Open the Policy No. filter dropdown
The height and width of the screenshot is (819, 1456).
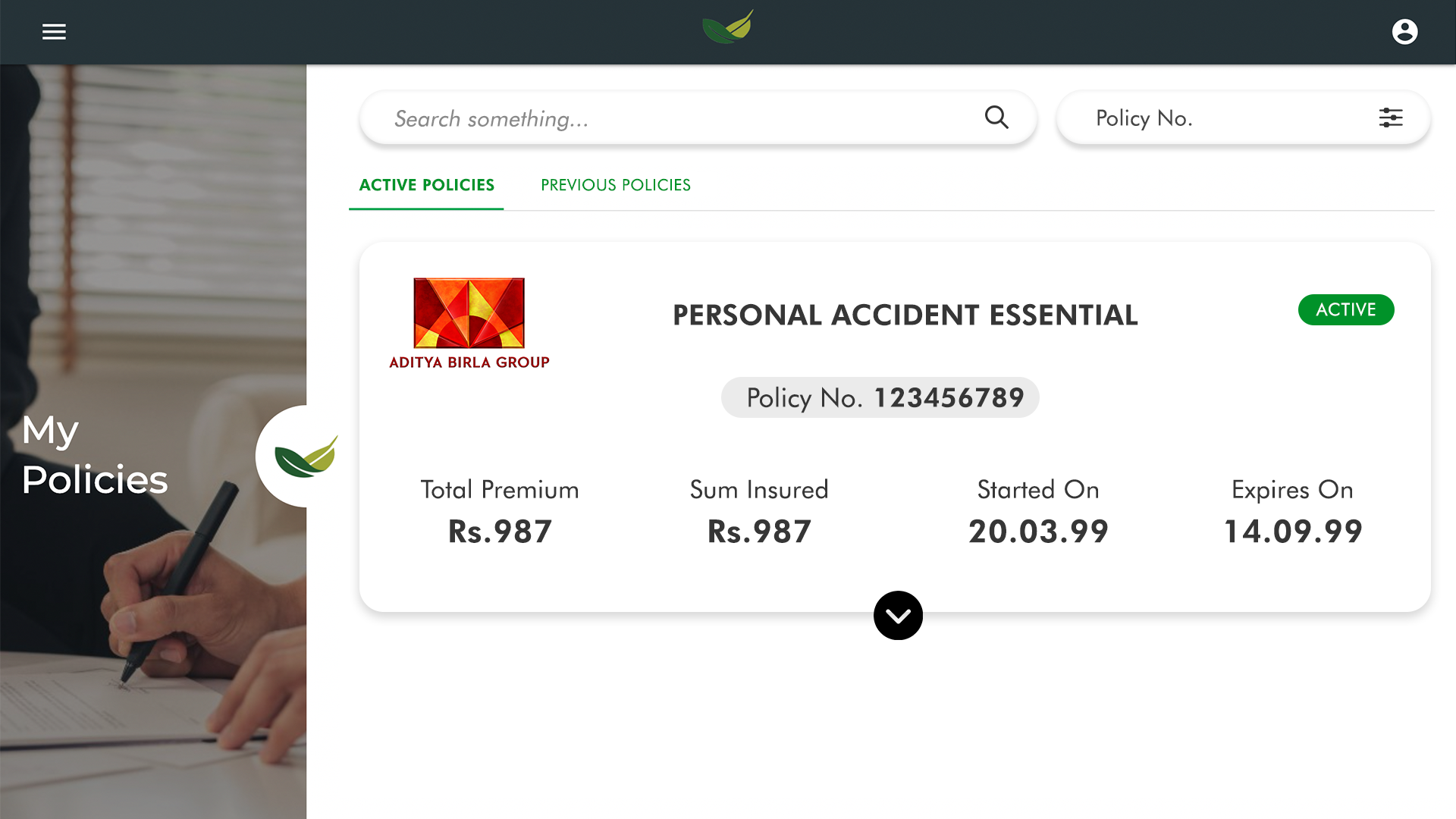coord(1243,118)
